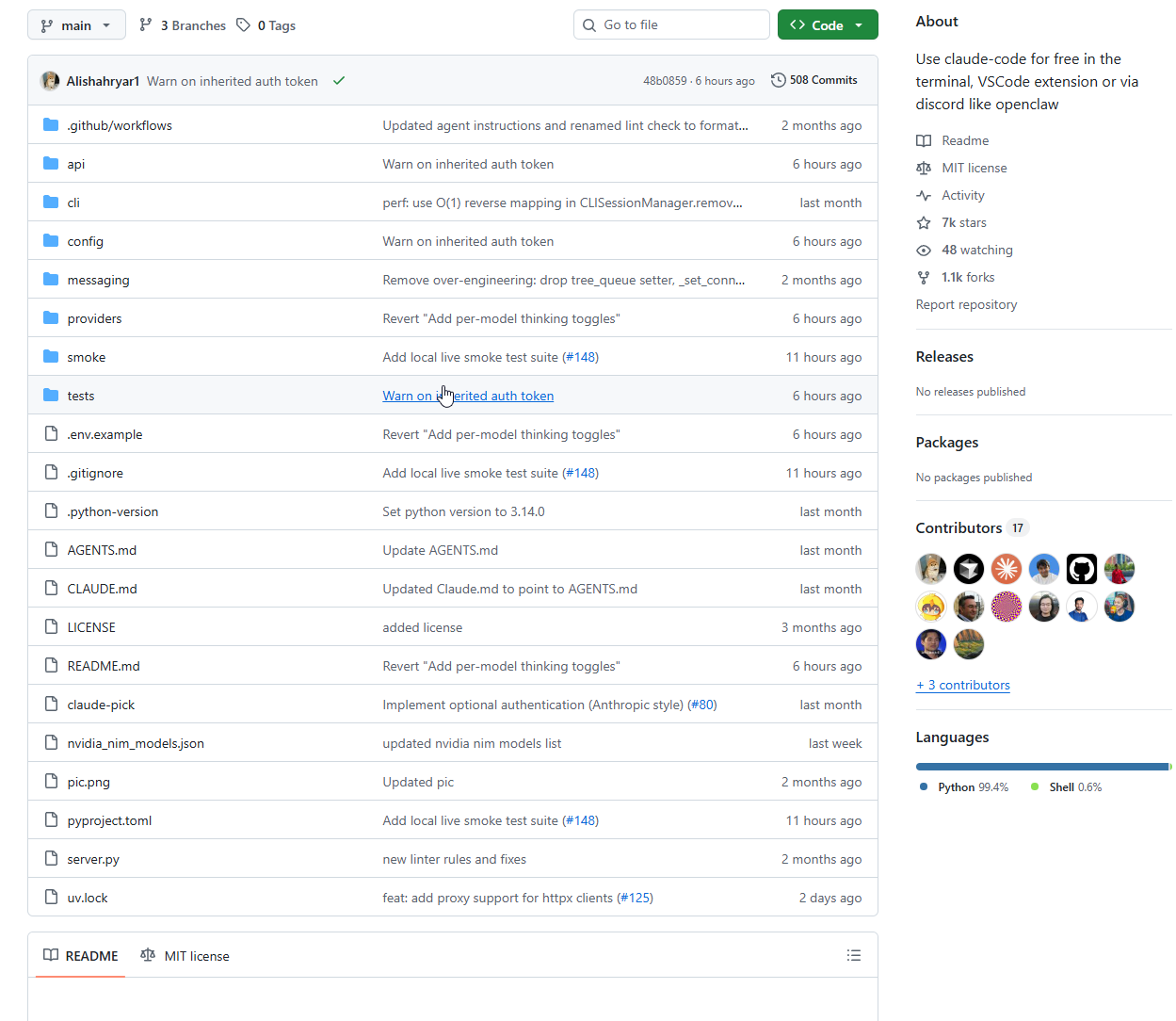Click the CLAUDE.md file icon
This screenshot has height=1021, width=1176.
[x=51, y=589]
